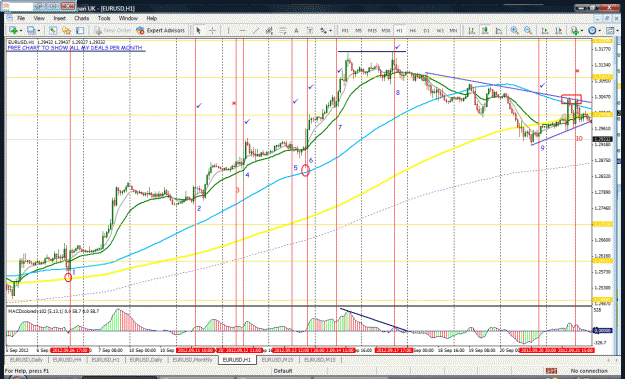Click the Default profile in status bar
This screenshot has height=379, width=625.
click(283, 371)
